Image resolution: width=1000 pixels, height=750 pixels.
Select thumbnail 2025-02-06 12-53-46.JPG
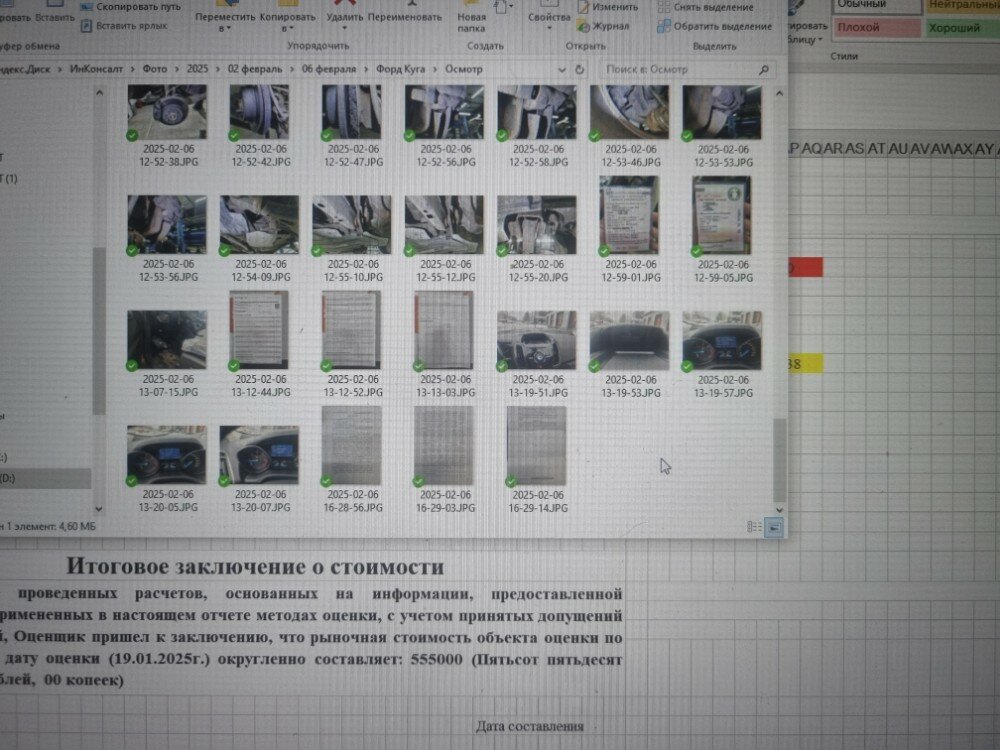tap(629, 112)
